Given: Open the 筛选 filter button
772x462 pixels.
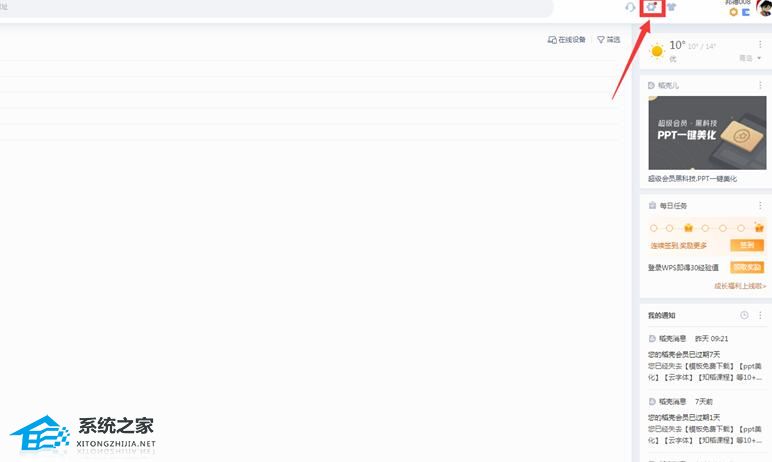Looking at the screenshot, I should (x=609, y=39).
